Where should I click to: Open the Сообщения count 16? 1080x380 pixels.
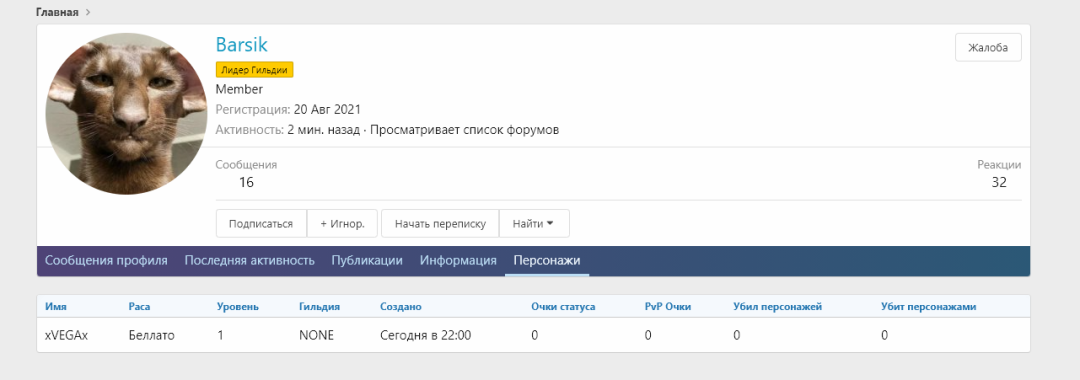click(x=246, y=182)
